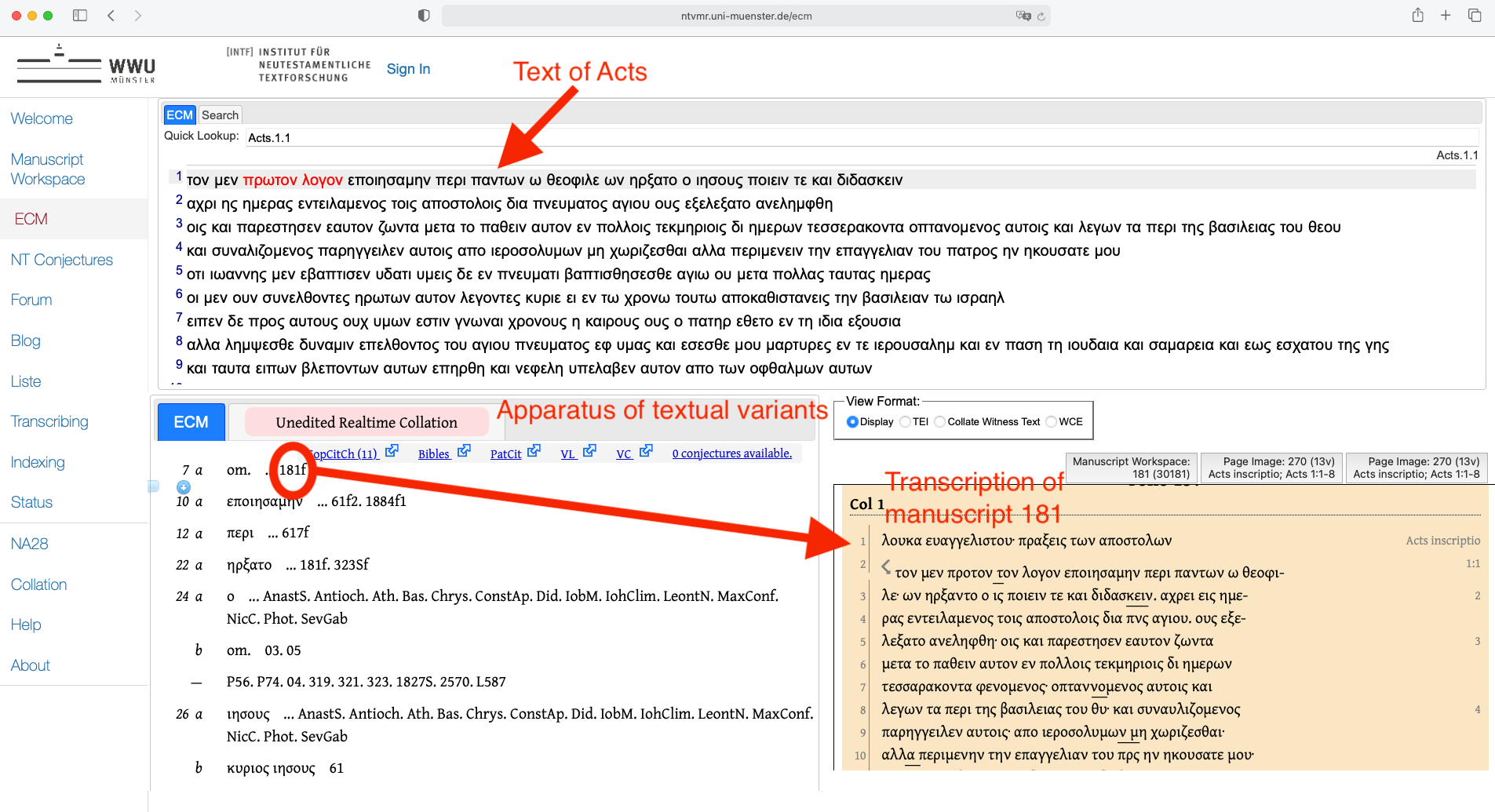Image resolution: width=1495 pixels, height=812 pixels.
Task: Open the TopCitCh (11) link
Action: (x=344, y=453)
